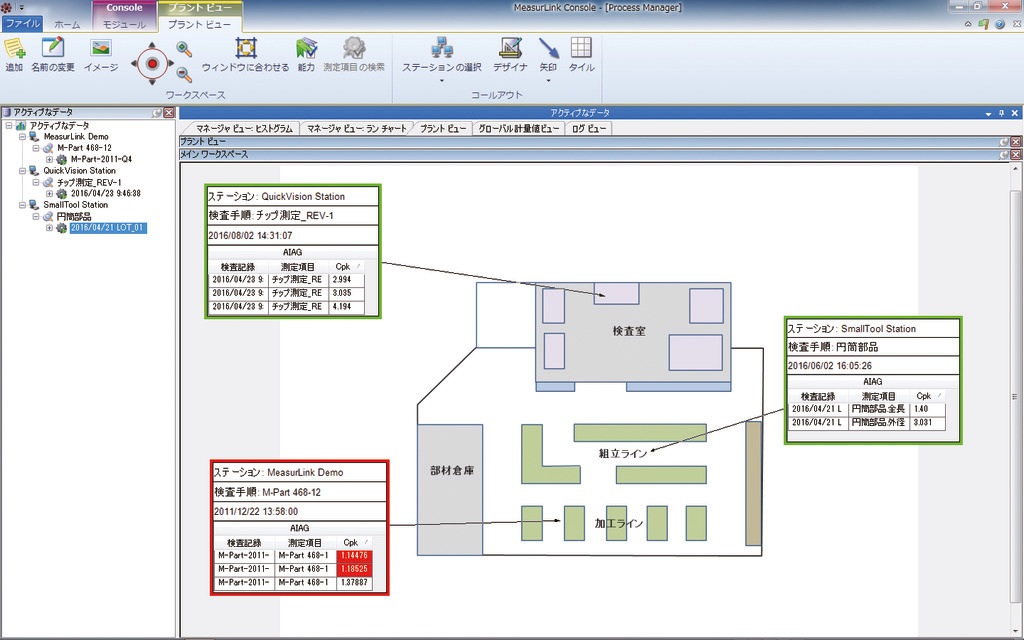Image resolution: width=1024 pixels, height=640 pixels.
Task: Expand the M-Part-2011-Q4 node
Action: coord(50,159)
